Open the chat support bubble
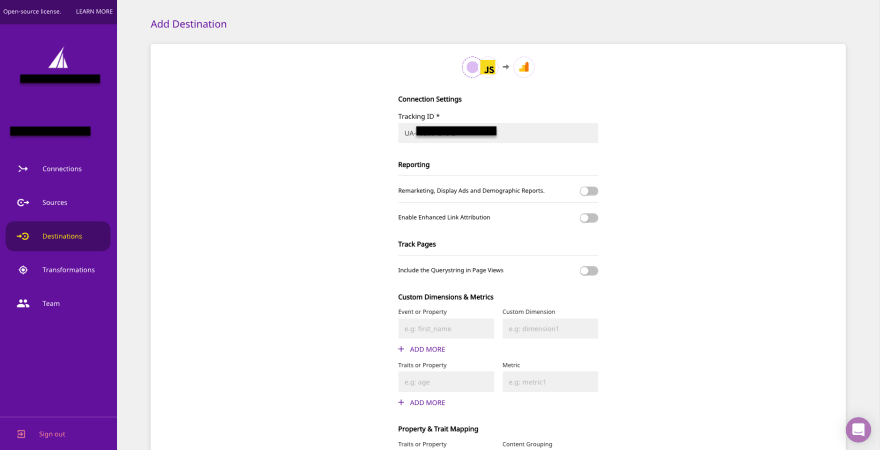 pyautogui.click(x=858, y=430)
